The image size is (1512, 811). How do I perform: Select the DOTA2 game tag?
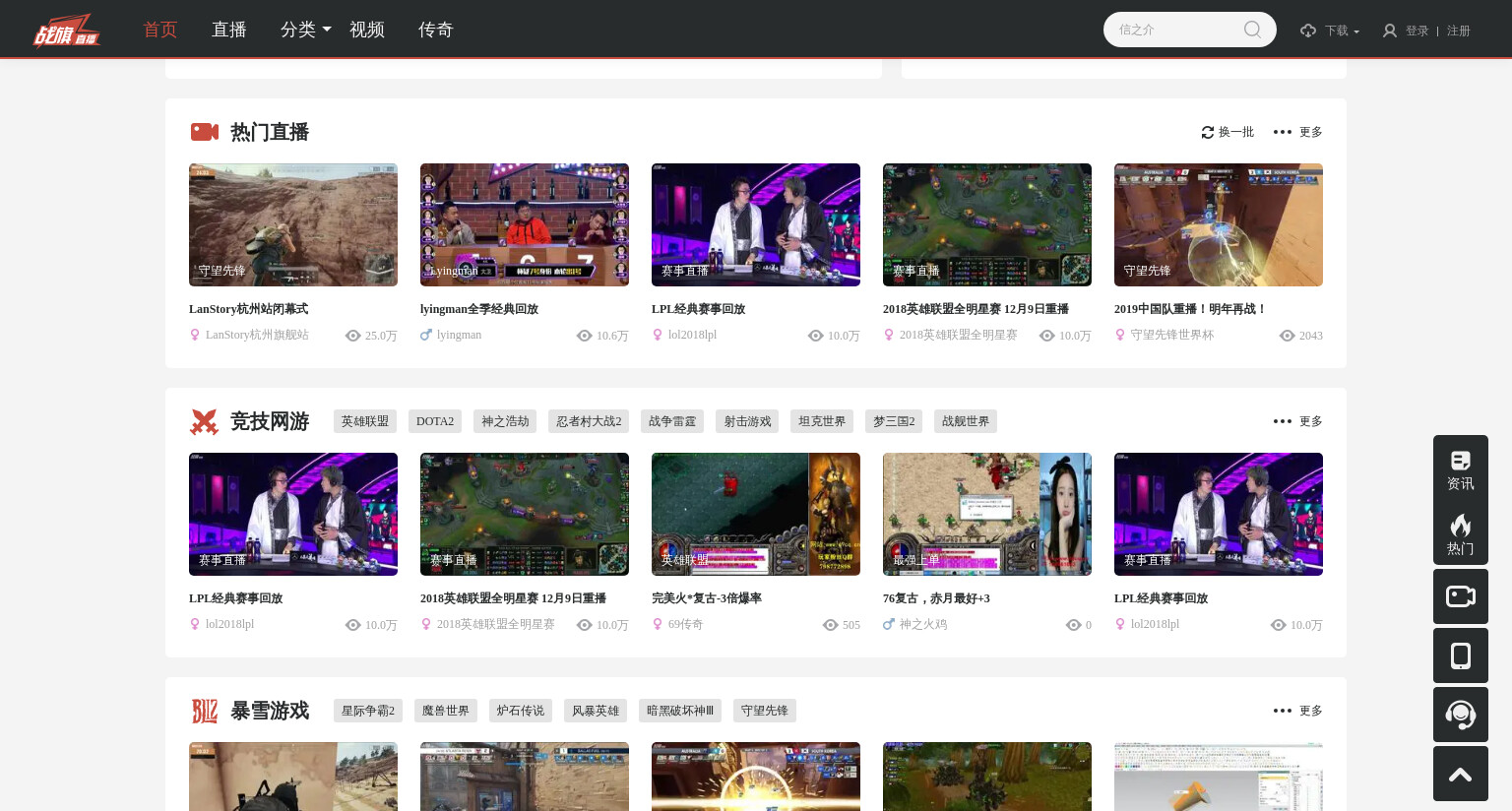coord(435,421)
